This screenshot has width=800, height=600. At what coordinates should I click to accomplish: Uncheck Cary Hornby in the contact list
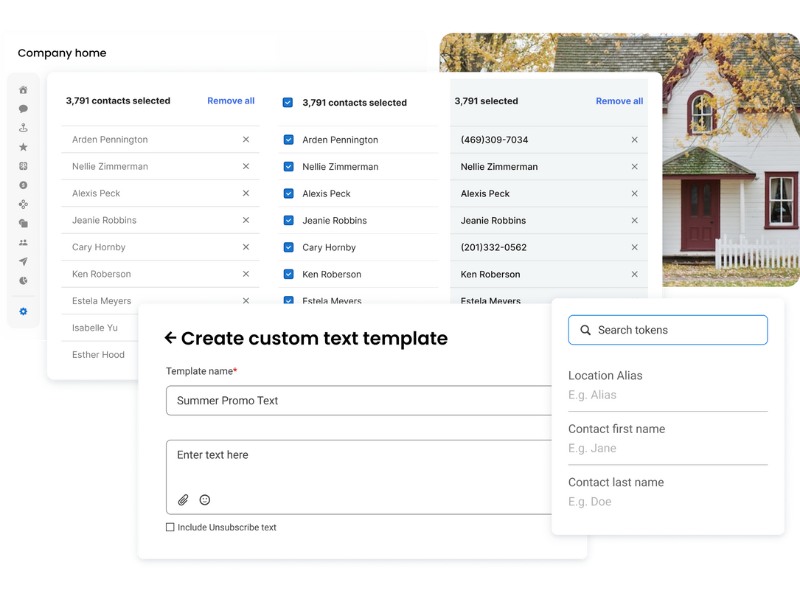pyautogui.click(x=290, y=247)
